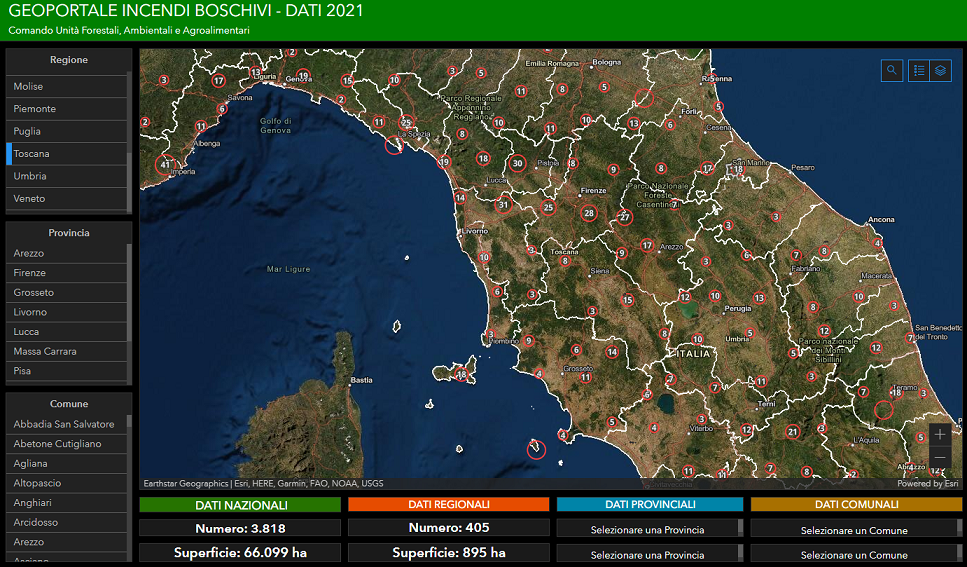Image resolution: width=967 pixels, height=567 pixels.
Task: Click the cluster marker 21 near L'Aquila
Action: pyautogui.click(x=792, y=432)
